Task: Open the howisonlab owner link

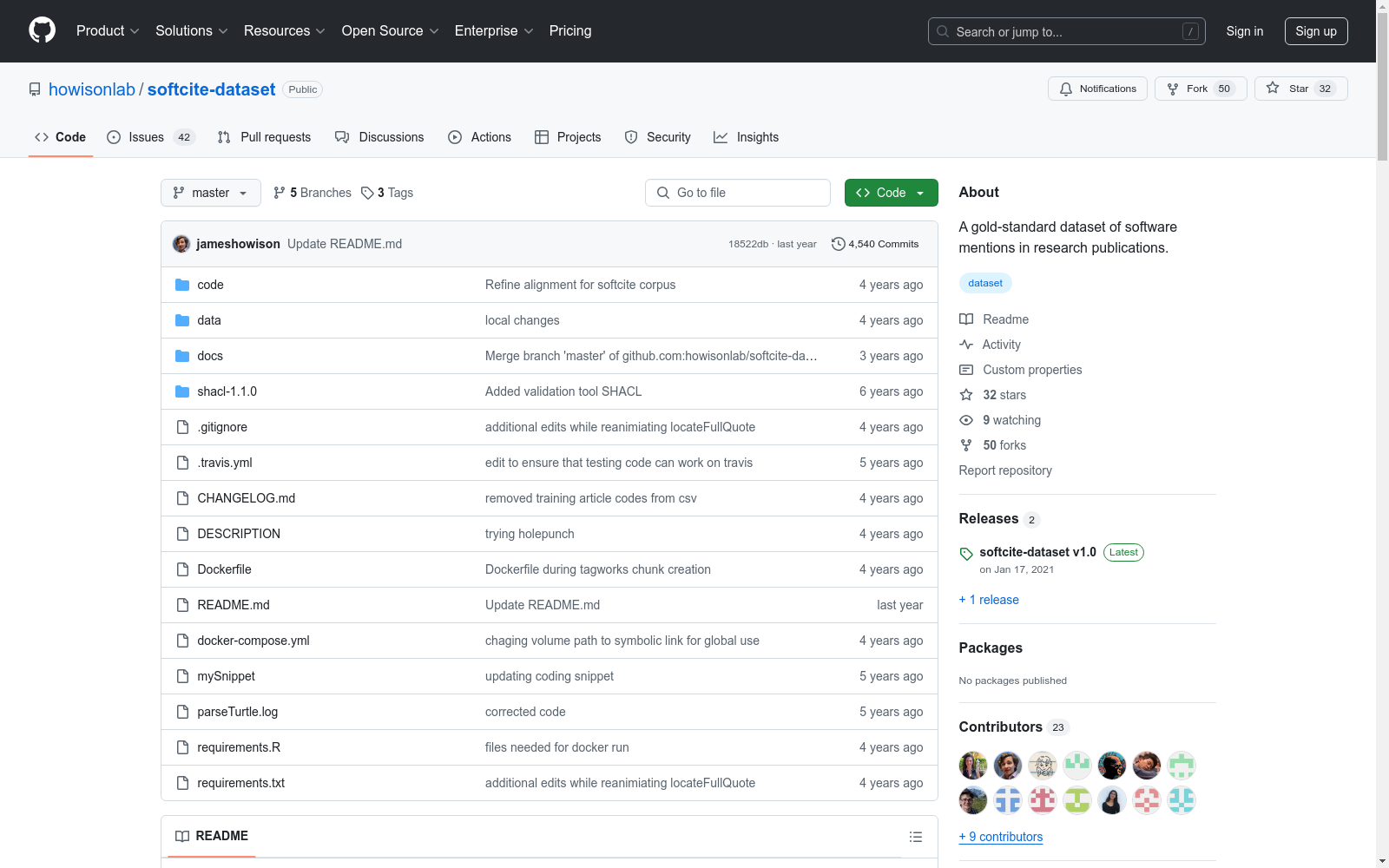Action: coord(92,89)
